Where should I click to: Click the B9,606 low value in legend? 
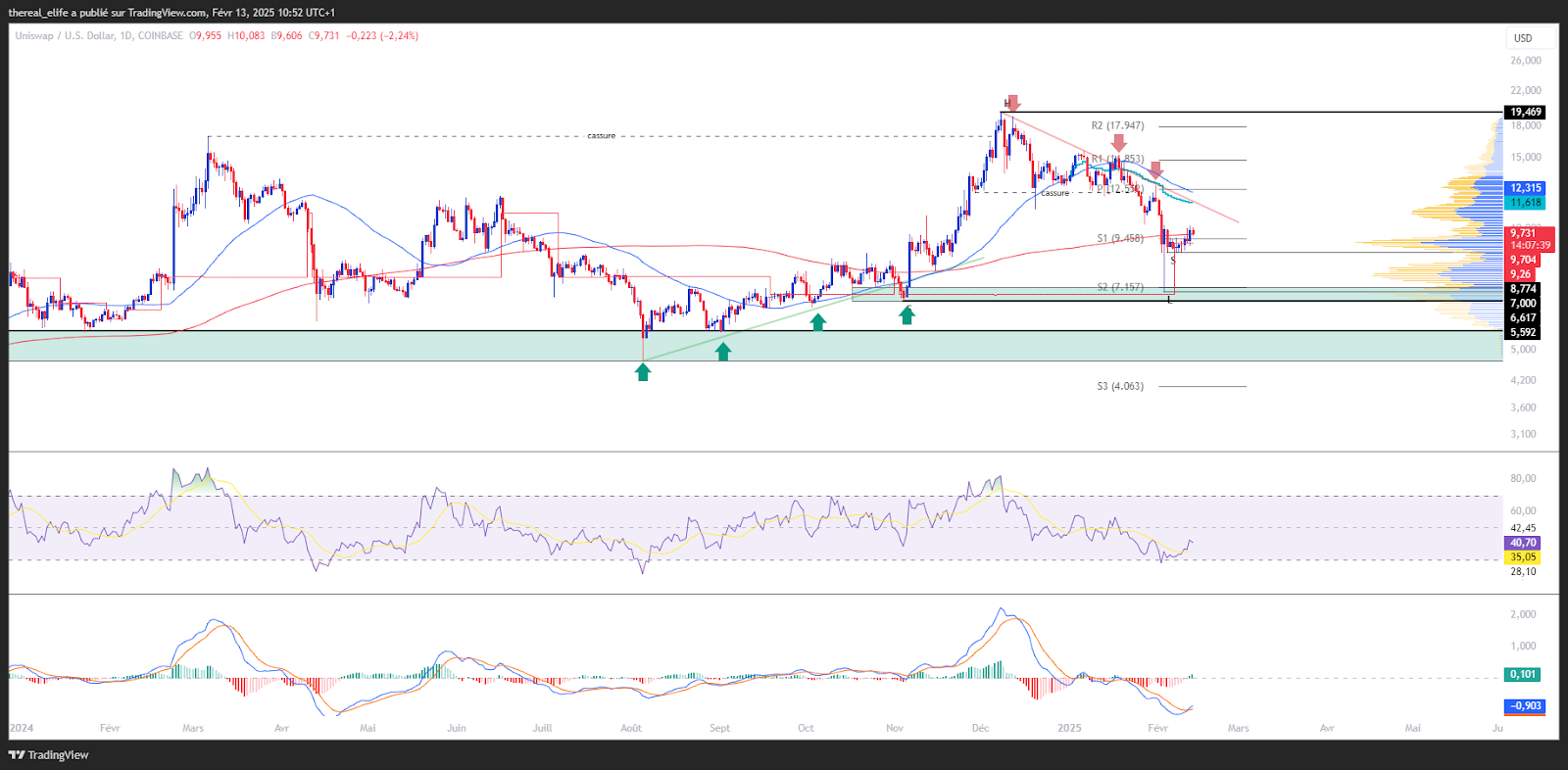(x=287, y=36)
